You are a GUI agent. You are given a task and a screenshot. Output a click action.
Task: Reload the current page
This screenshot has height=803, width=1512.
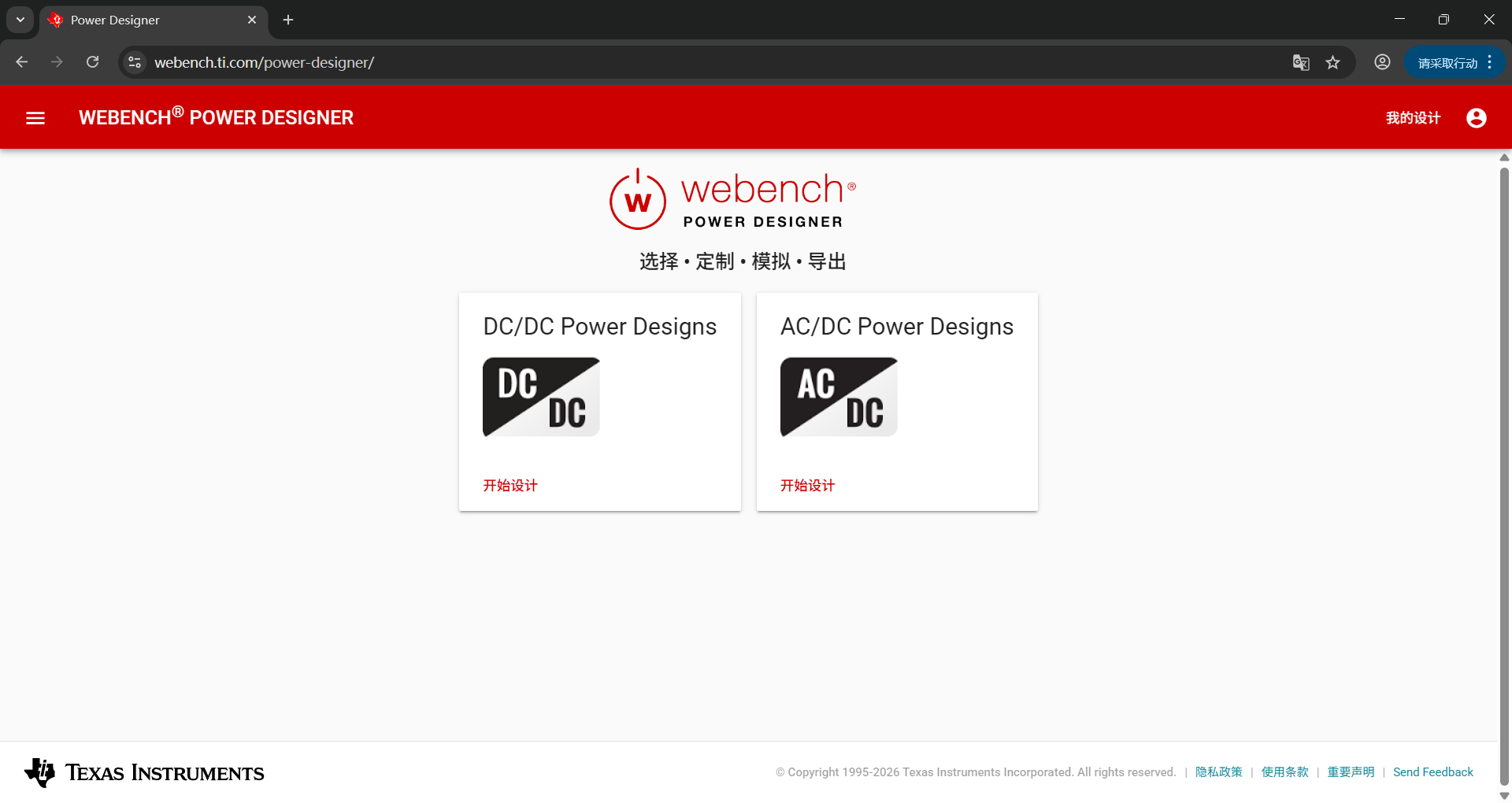pos(92,62)
